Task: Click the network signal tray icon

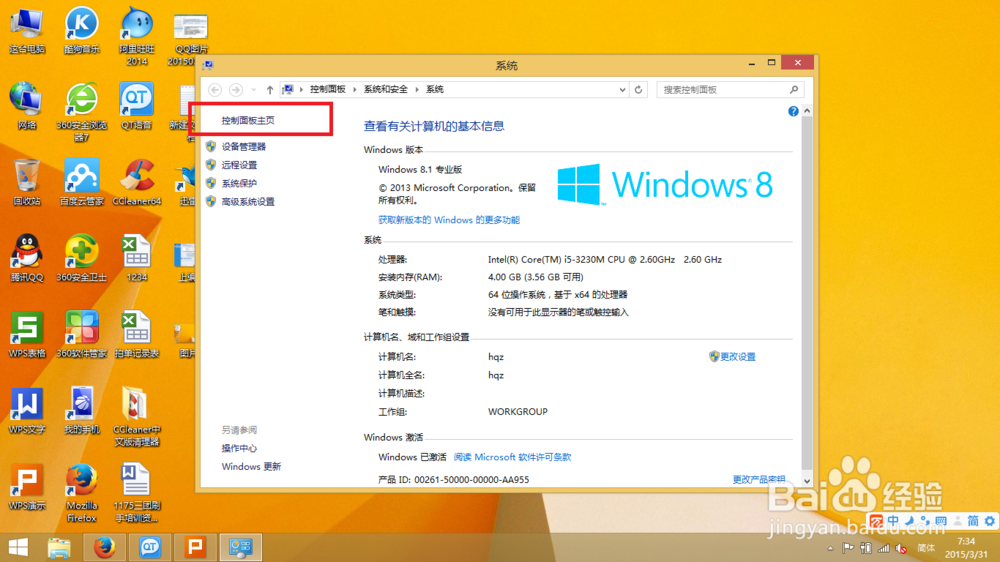Action: [x=883, y=549]
